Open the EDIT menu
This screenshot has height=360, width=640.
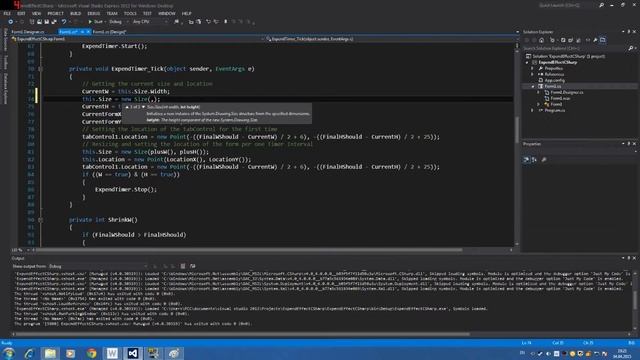pos(21,13)
